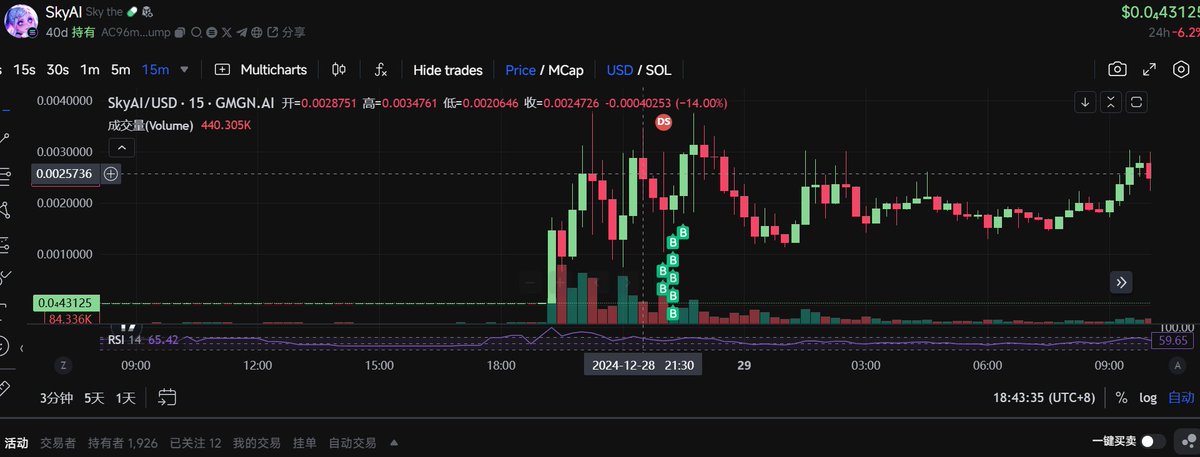Expand the timeframe dropdown arrow
This screenshot has width=1200, height=457.
click(x=184, y=70)
